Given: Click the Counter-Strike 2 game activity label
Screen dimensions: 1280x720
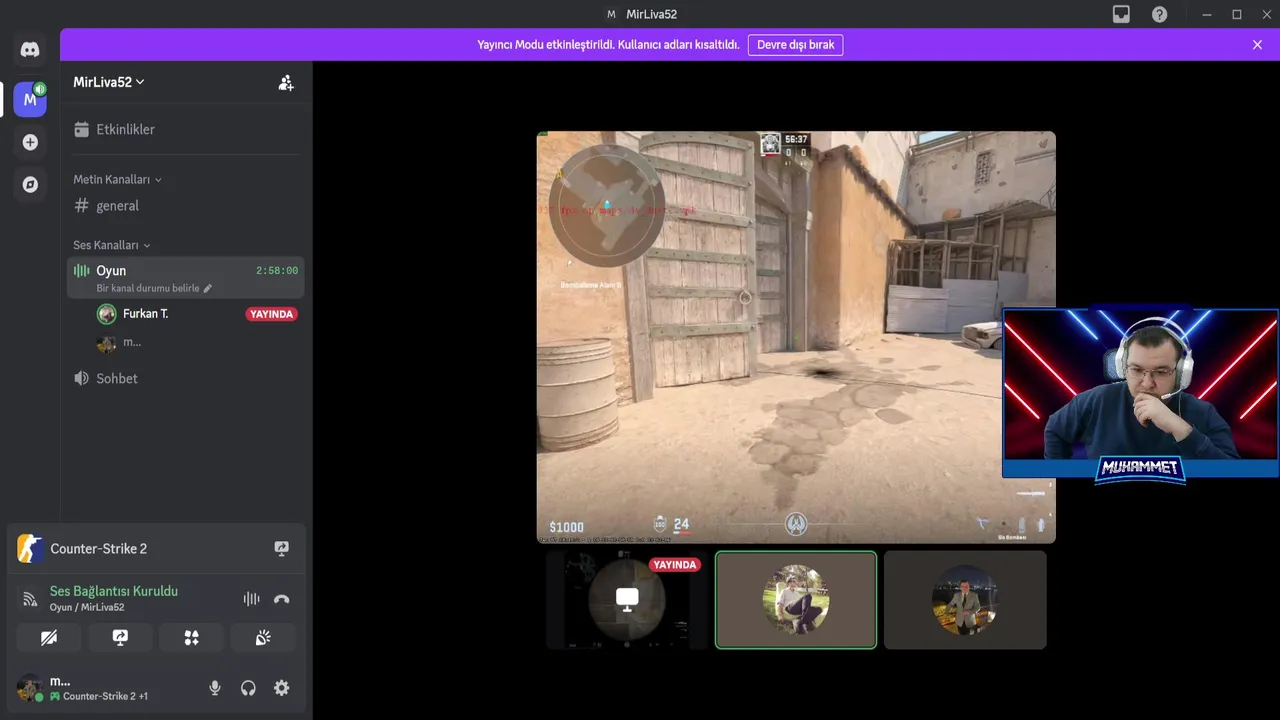Looking at the screenshot, I should (x=98, y=549).
